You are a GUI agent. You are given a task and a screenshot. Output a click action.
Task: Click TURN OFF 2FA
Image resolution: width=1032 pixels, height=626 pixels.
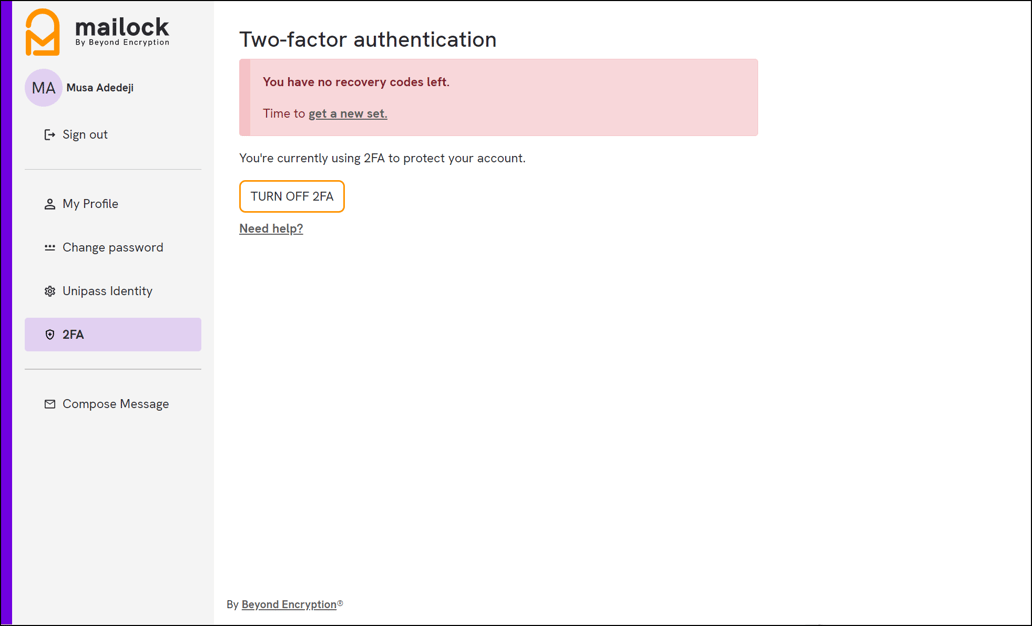(291, 196)
